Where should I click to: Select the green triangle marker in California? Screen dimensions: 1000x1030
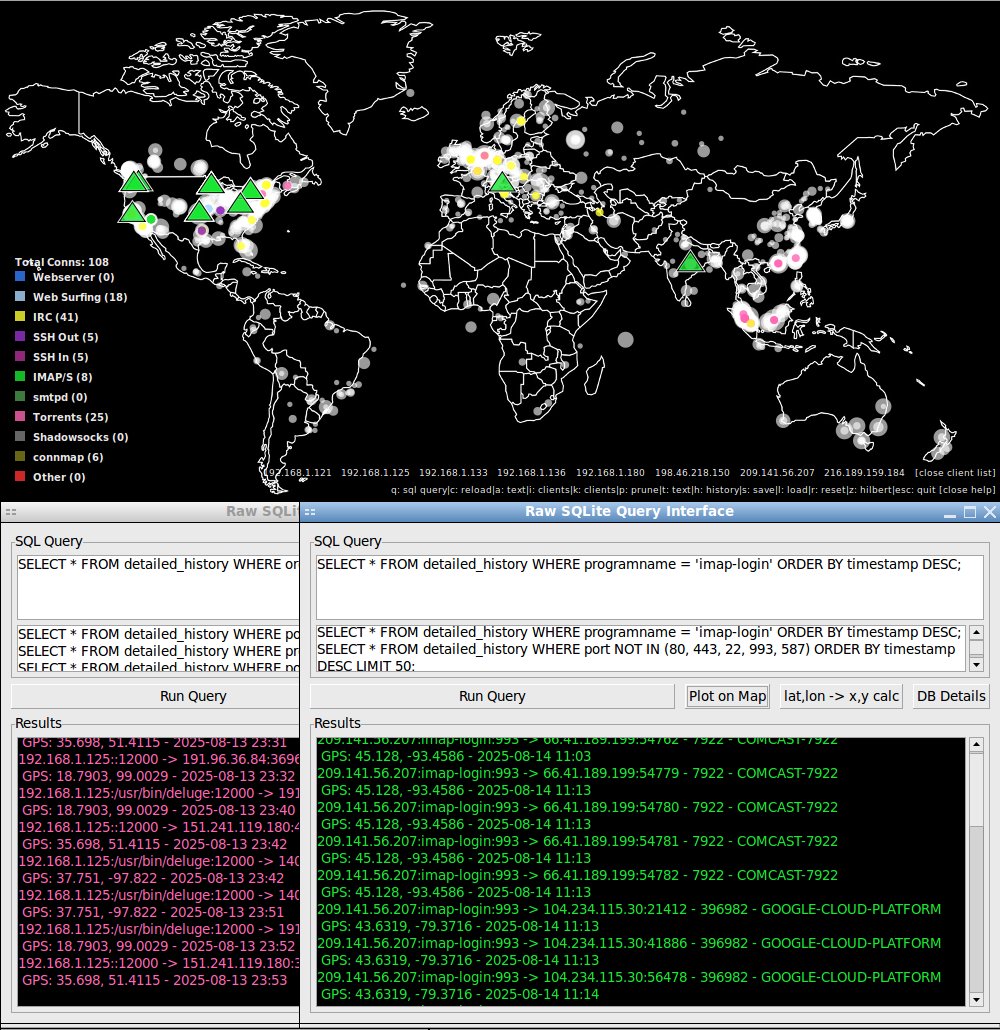pyautogui.click(x=133, y=213)
